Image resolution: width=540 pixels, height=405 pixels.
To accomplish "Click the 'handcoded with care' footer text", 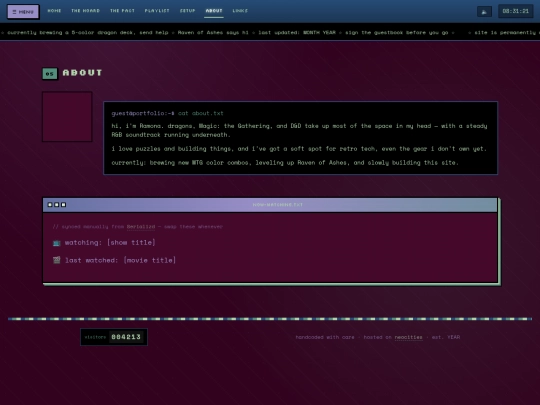I will click(325, 337).
